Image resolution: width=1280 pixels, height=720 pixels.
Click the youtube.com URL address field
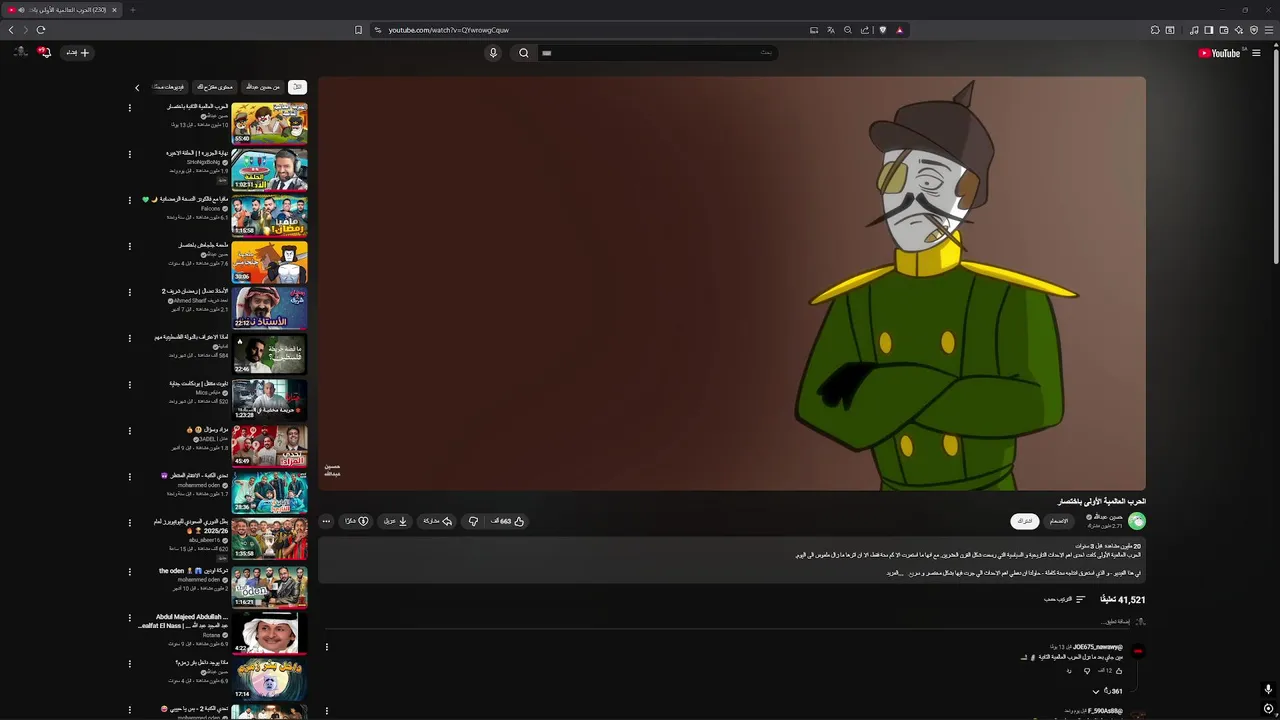[x=448, y=30]
